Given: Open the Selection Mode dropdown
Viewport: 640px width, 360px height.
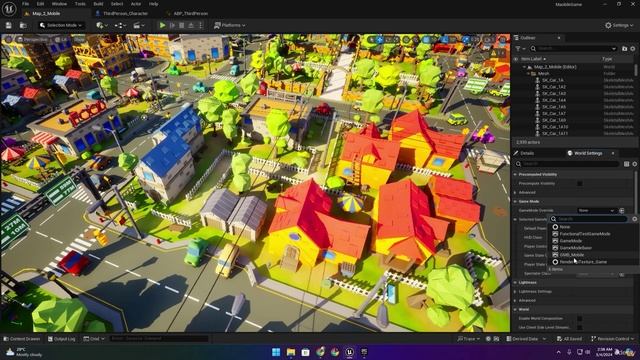Looking at the screenshot, I should point(61,25).
